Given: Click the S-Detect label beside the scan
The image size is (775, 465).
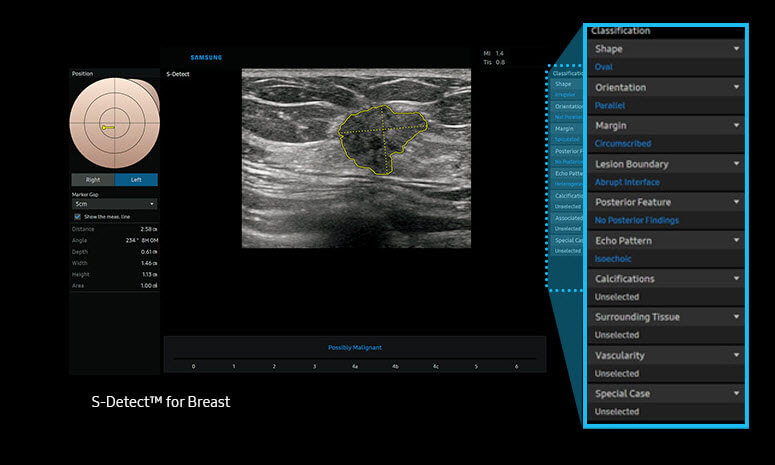Looking at the screenshot, I should click(178, 74).
